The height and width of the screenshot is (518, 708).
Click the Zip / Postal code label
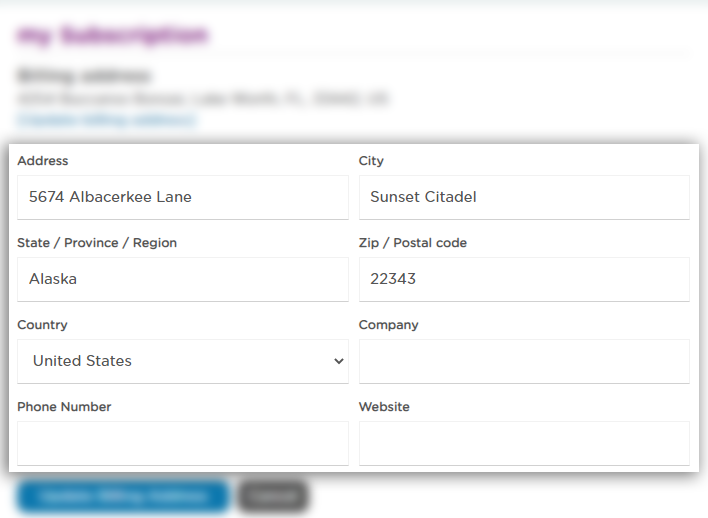coord(412,243)
